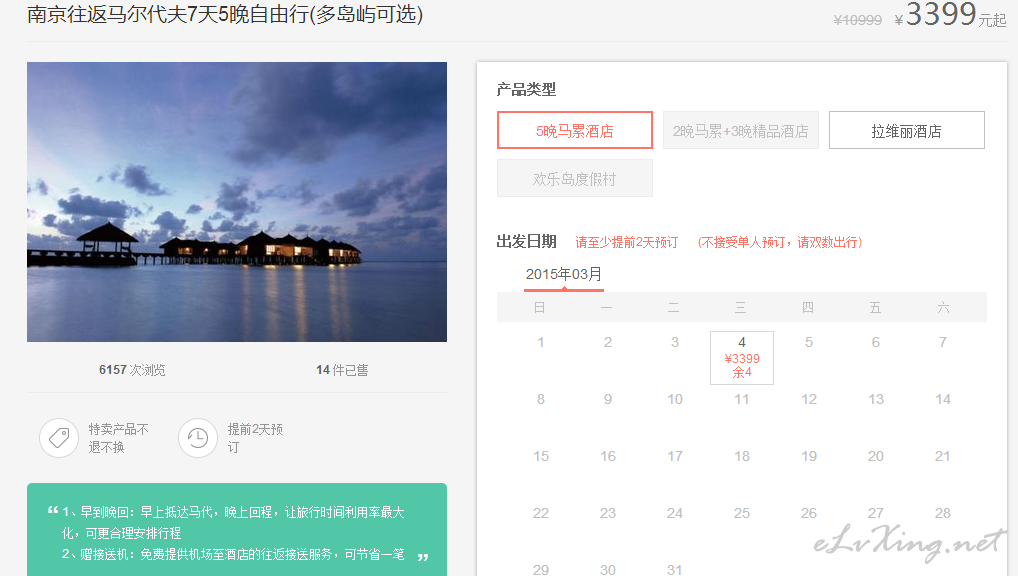Screen dimensions: 1018x576
Task: Click calendar date 9
Action: click(x=608, y=399)
